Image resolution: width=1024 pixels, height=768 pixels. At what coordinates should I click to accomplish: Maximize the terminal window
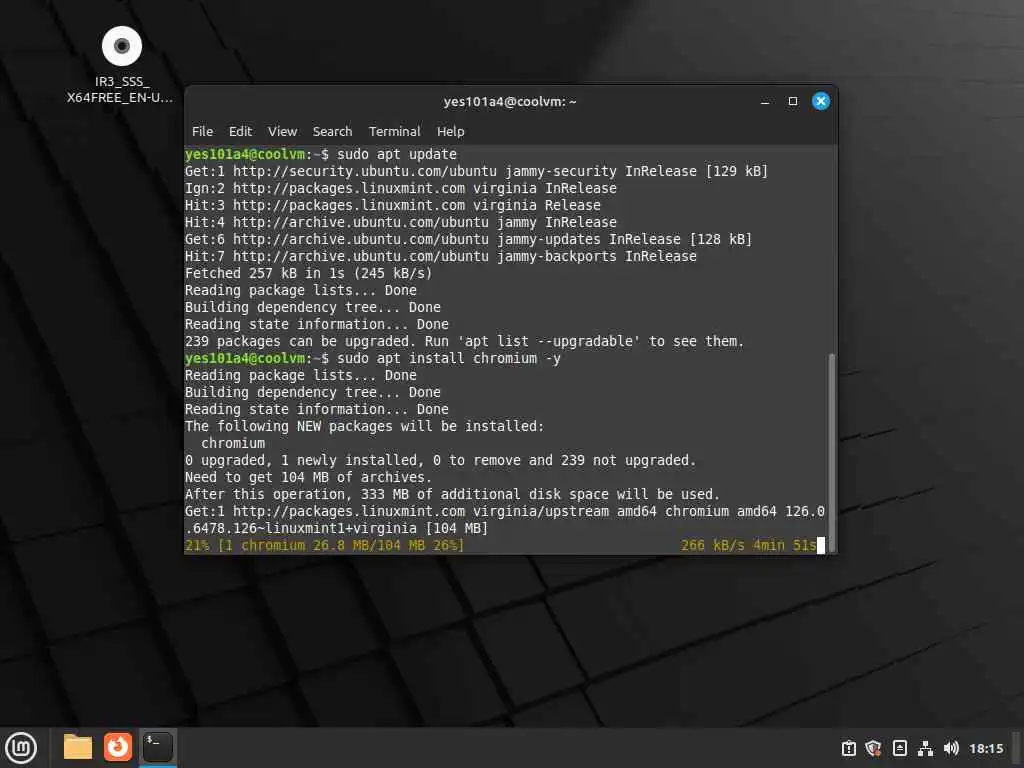click(793, 101)
